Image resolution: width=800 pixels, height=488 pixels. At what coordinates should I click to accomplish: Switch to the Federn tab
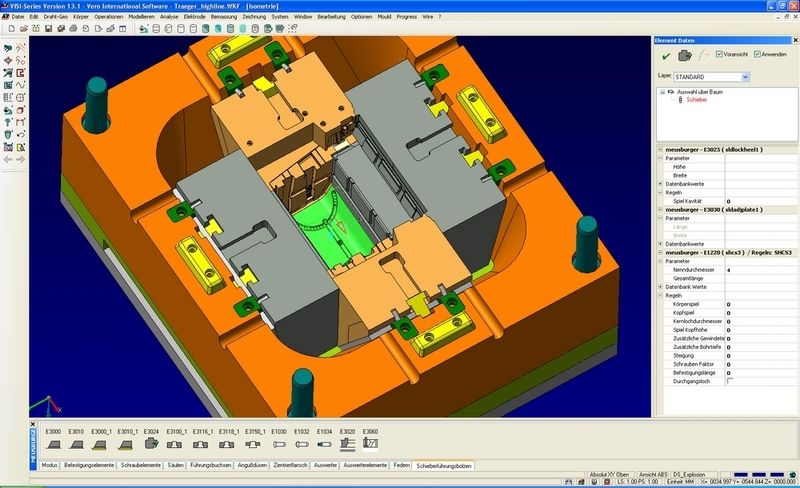pos(402,465)
